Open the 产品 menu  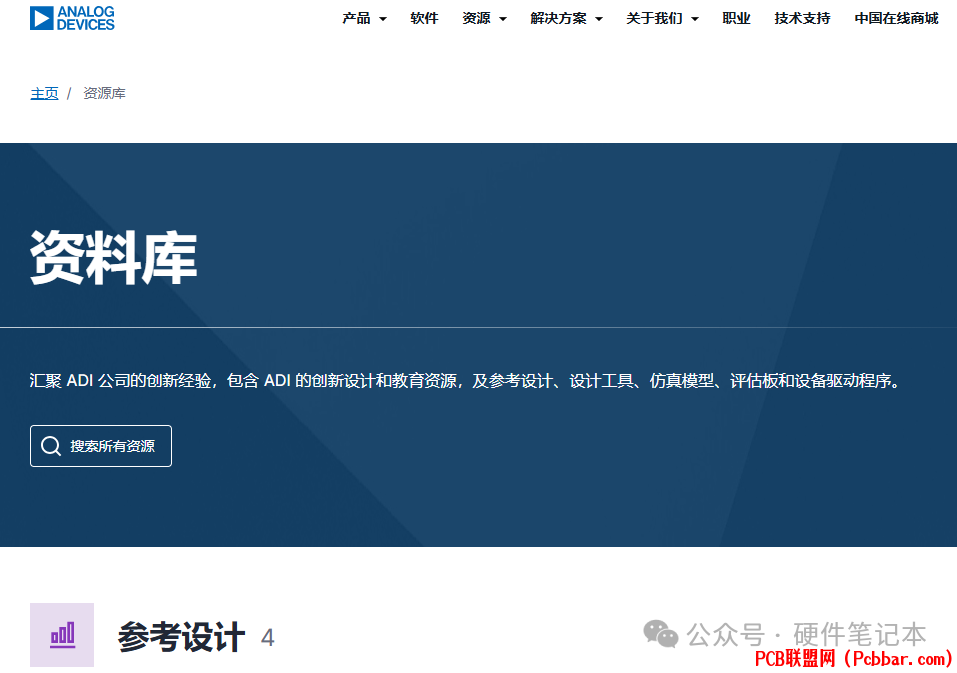click(356, 18)
